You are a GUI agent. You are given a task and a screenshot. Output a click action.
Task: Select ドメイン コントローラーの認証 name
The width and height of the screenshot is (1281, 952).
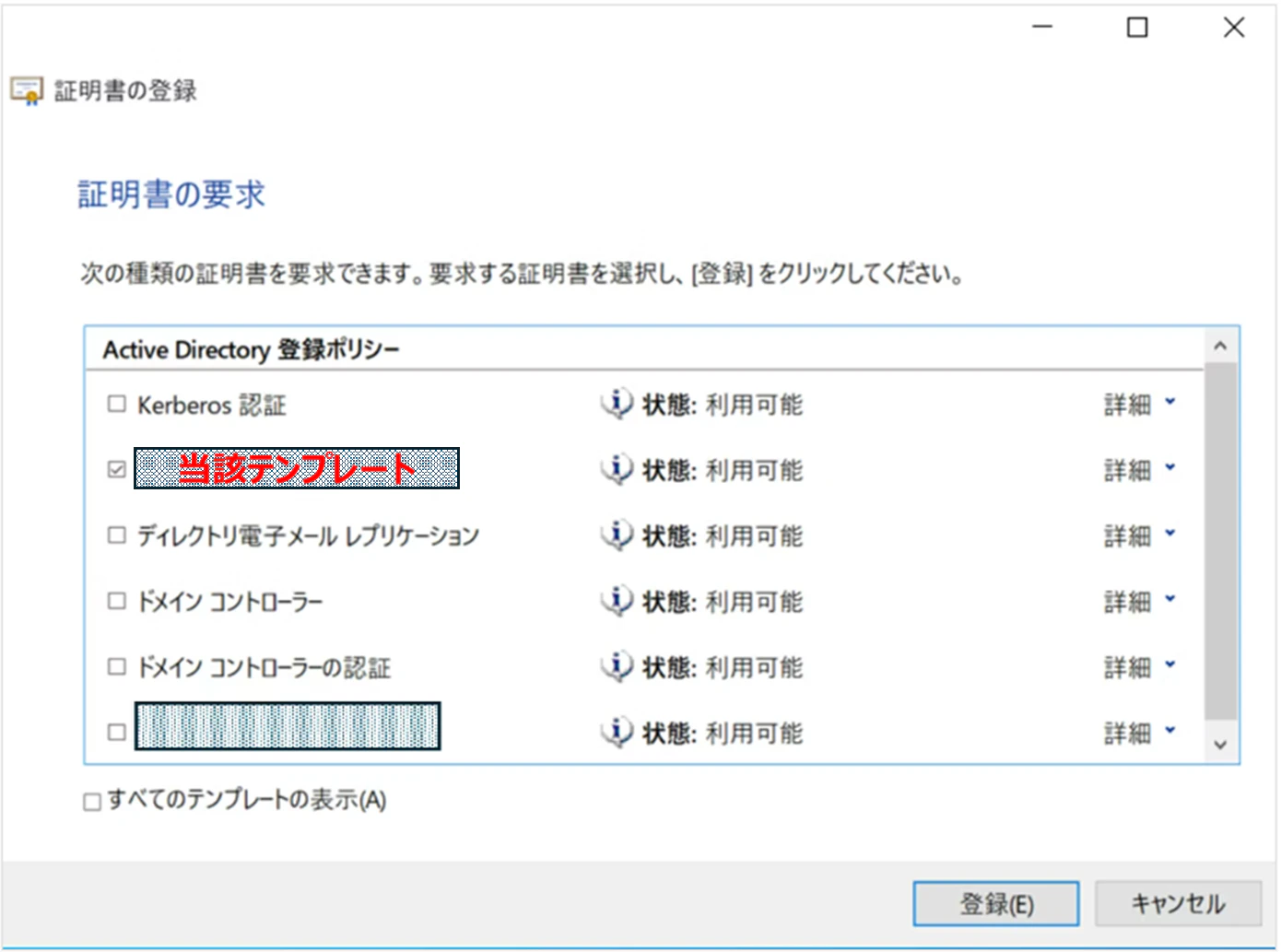point(264,667)
